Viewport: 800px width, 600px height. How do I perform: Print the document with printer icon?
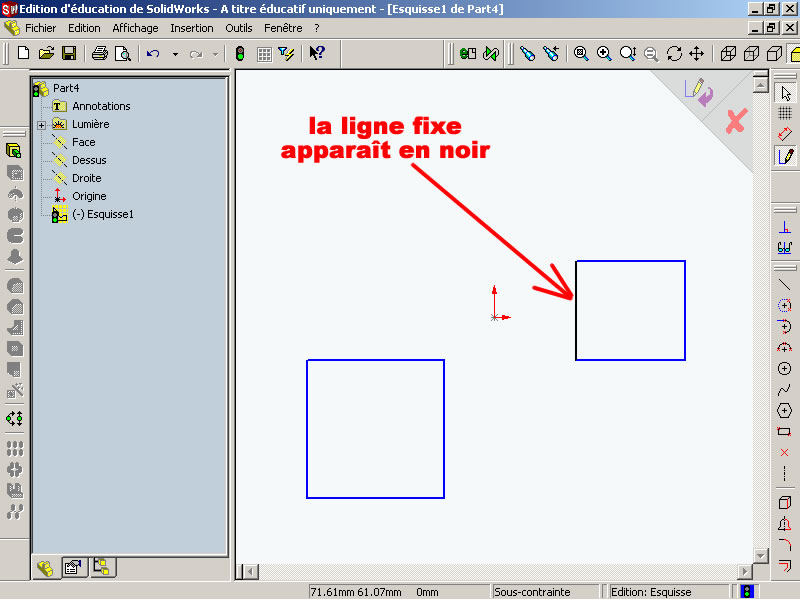pos(99,53)
